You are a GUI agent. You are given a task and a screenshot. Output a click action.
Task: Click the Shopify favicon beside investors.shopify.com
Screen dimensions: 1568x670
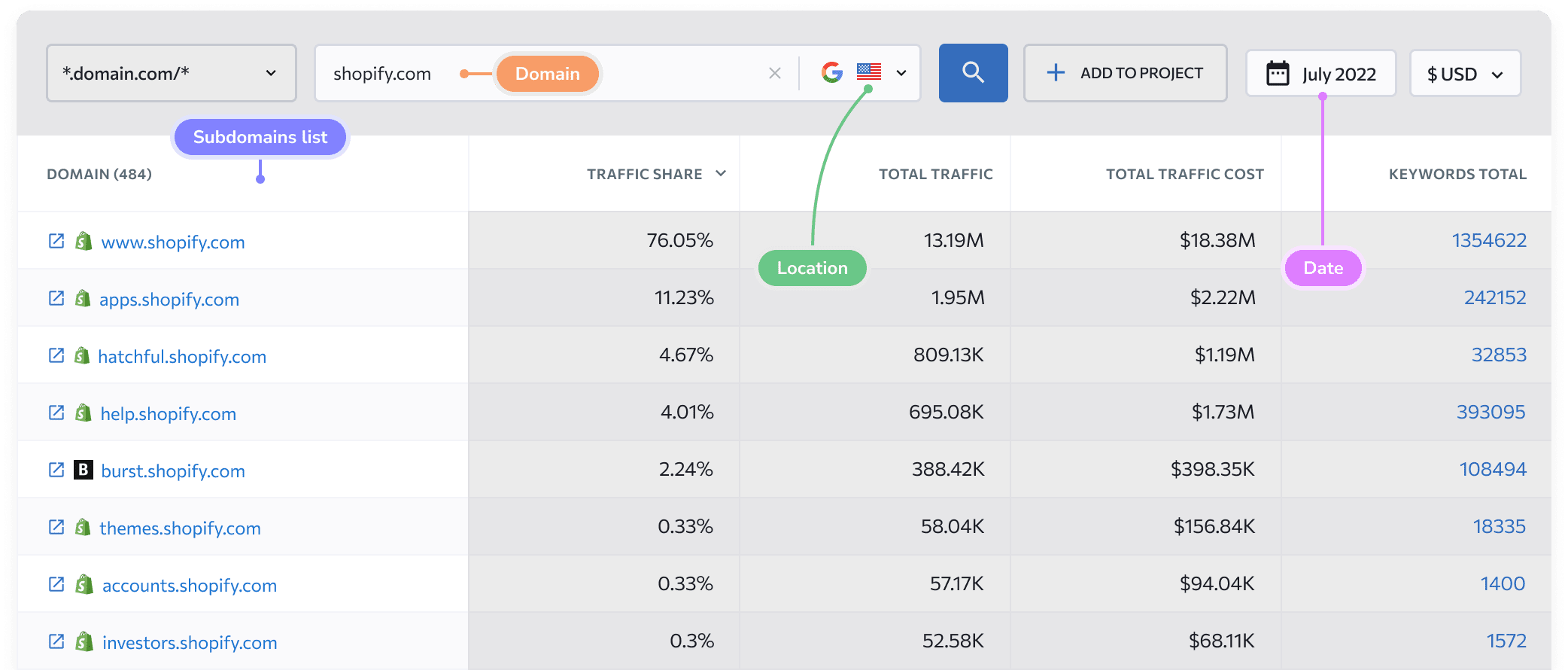pyautogui.click(x=84, y=641)
